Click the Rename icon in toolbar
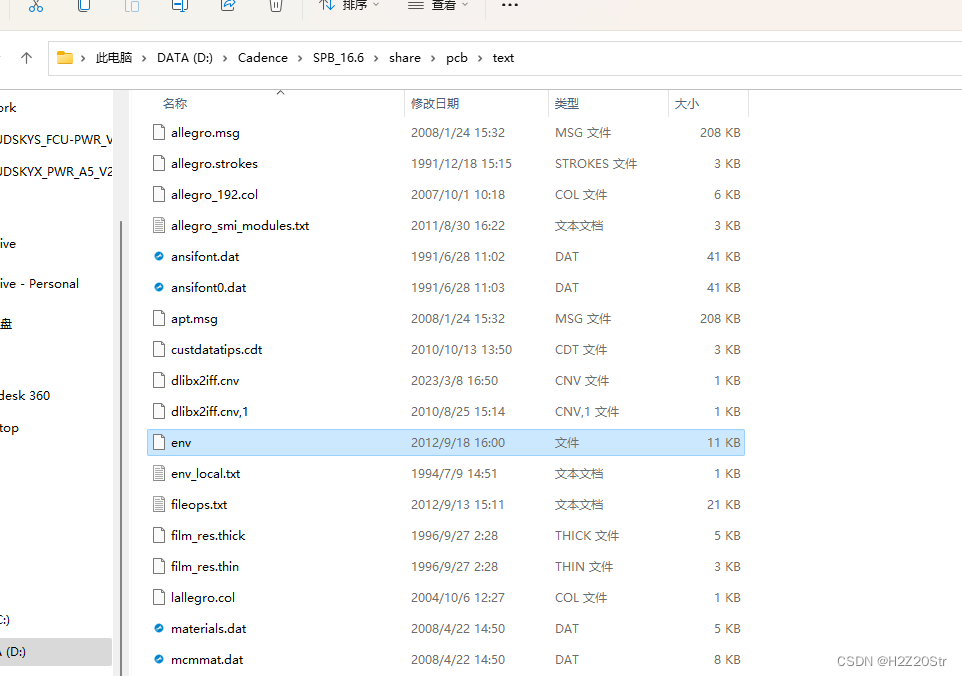Viewport: 962px width, 676px height. pos(180,6)
